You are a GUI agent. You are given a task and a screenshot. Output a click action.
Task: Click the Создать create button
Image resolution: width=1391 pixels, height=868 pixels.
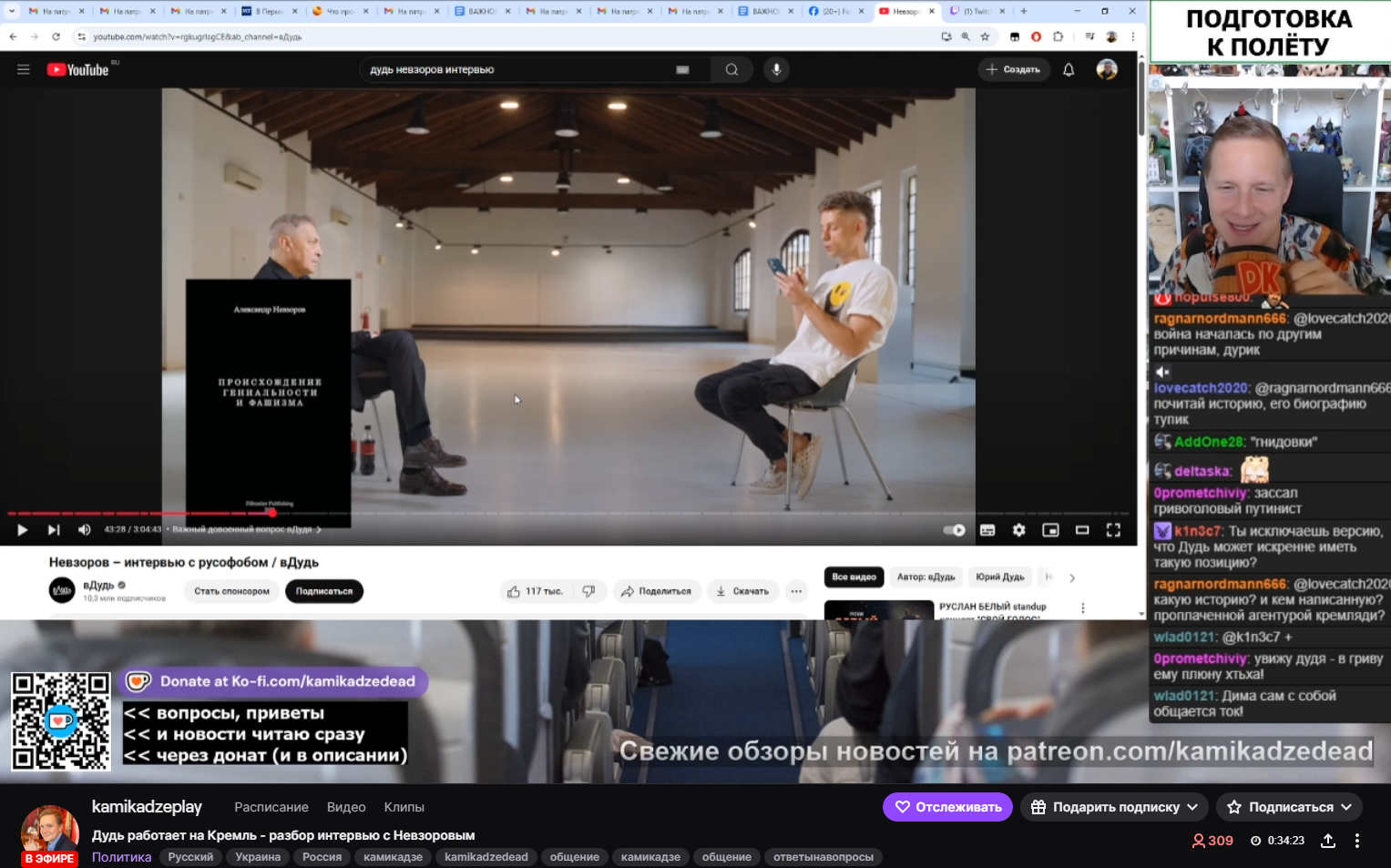1014,69
